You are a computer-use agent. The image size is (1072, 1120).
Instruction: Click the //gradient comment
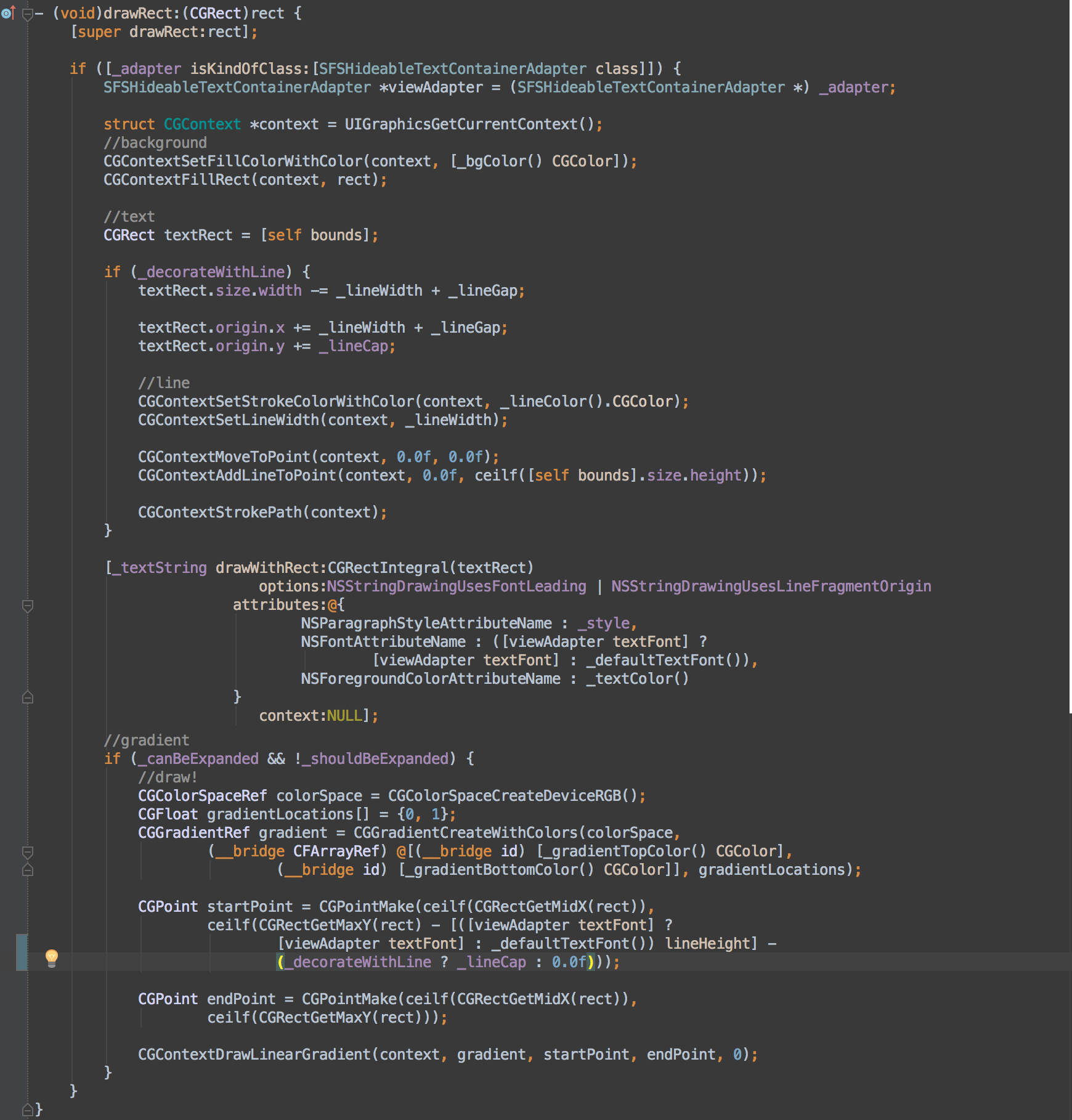(x=147, y=741)
